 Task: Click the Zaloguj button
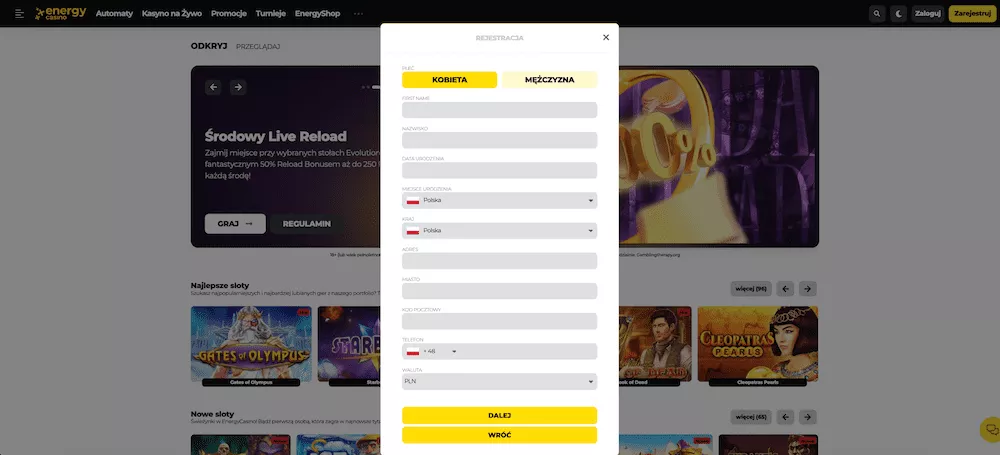tap(927, 13)
